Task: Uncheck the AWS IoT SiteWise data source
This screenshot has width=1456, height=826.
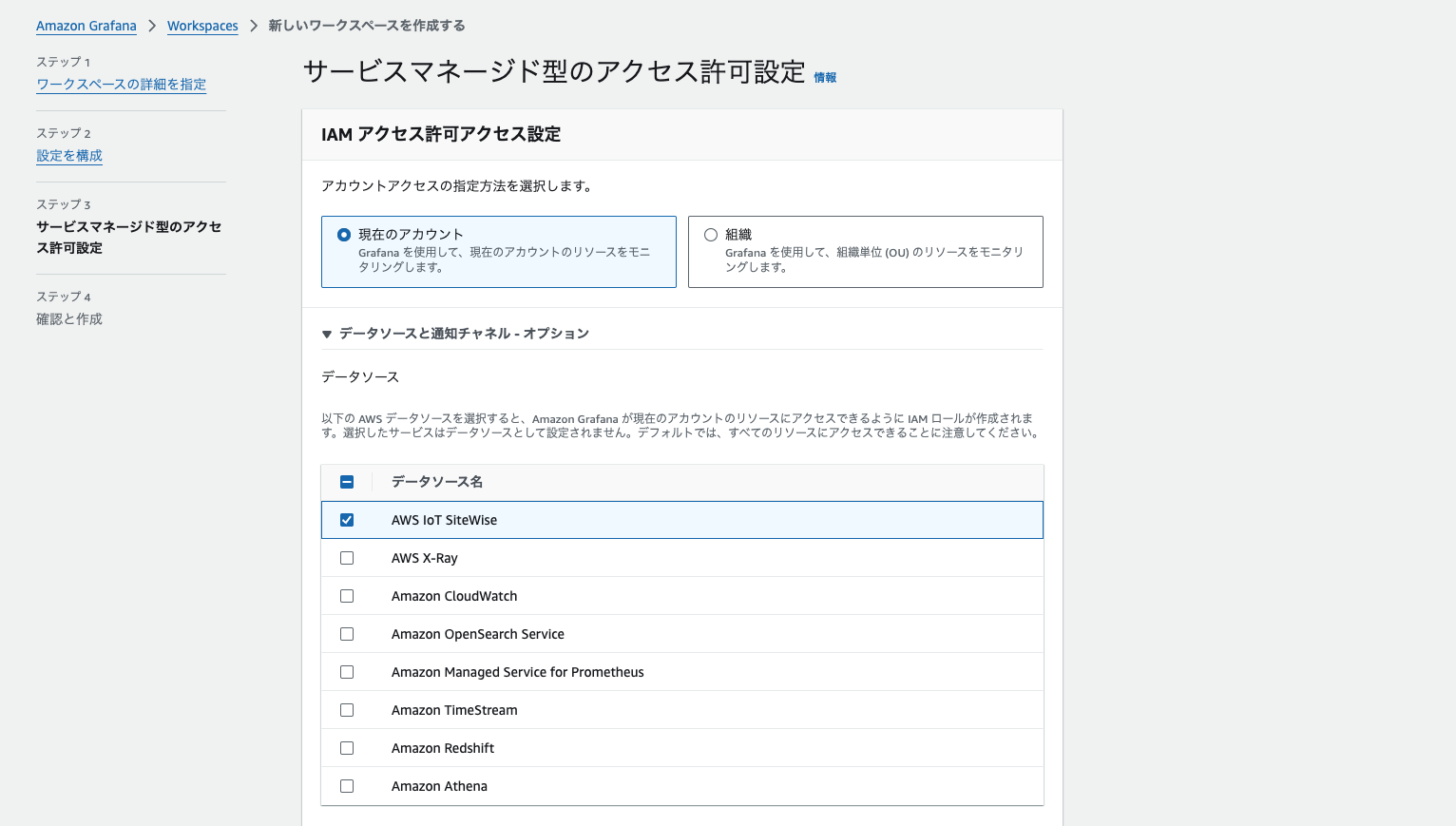Action: [x=347, y=520]
